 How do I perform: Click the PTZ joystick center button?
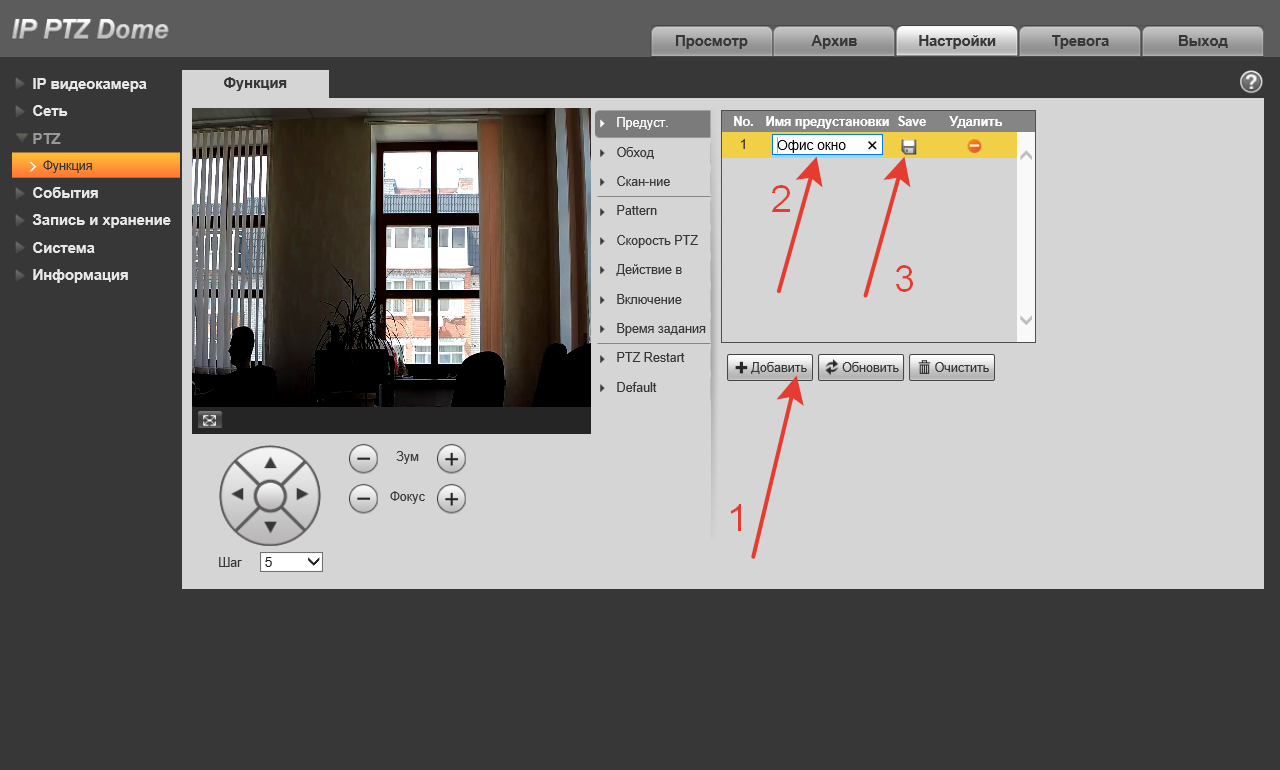[270, 496]
